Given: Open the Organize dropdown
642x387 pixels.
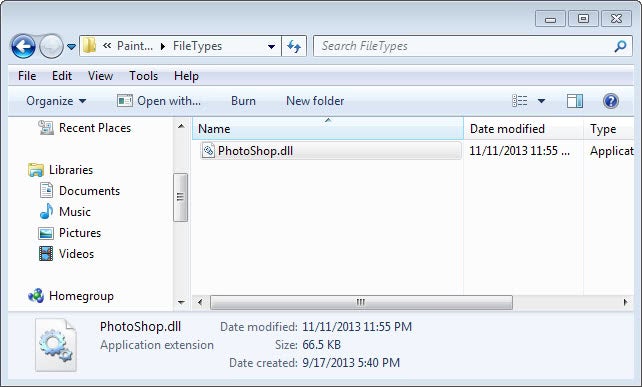Looking at the screenshot, I should pyautogui.click(x=56, y=101).
